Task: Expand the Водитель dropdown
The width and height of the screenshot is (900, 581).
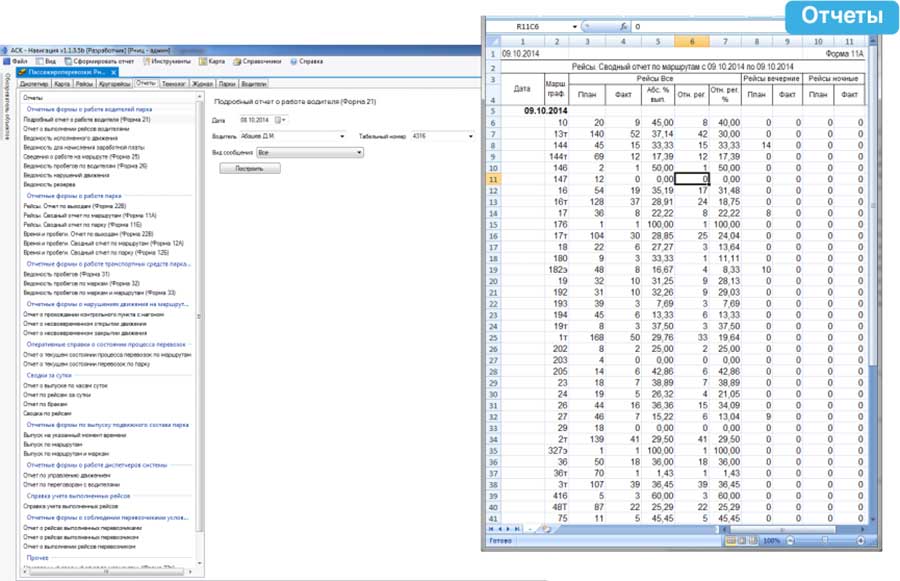Action: pos(342,136)
